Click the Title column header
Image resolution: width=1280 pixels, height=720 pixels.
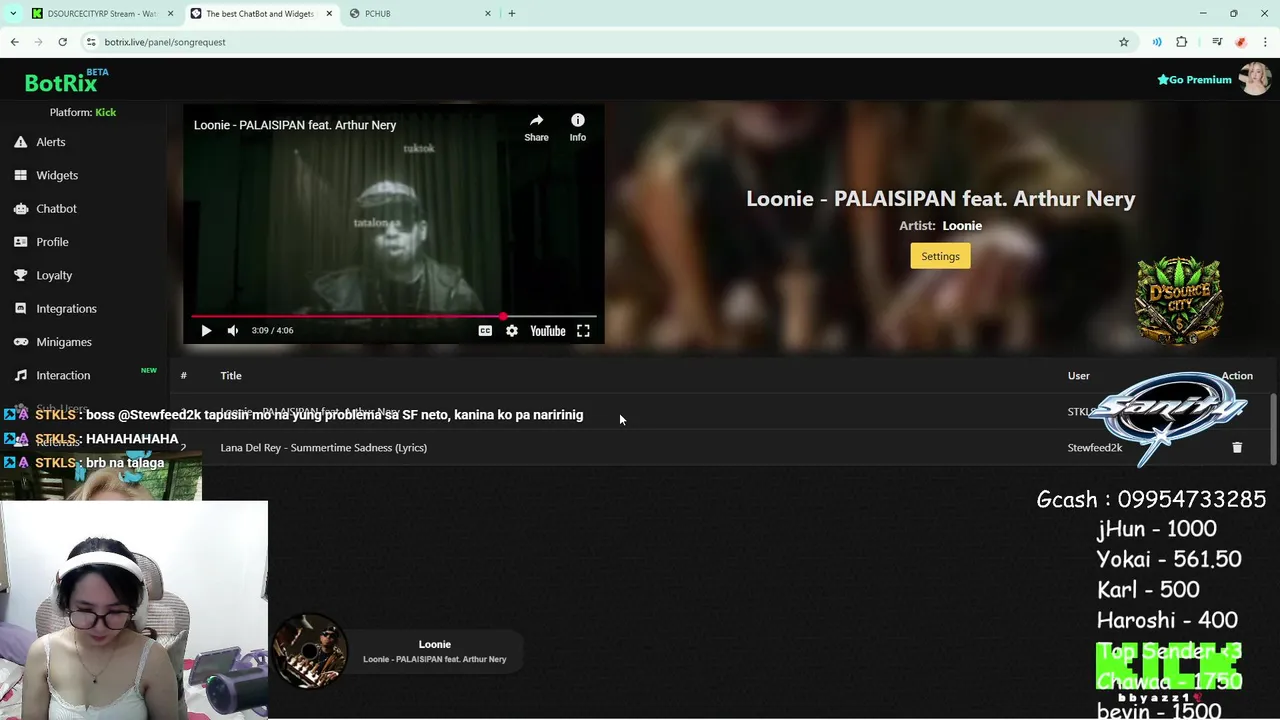click(x=231, y=376)
